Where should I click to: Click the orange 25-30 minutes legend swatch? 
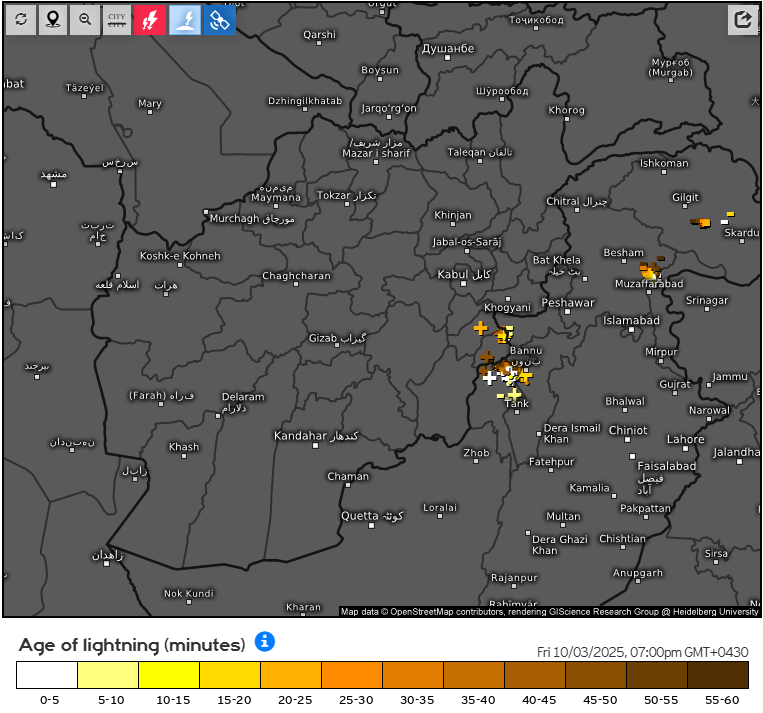pos(352,675)
